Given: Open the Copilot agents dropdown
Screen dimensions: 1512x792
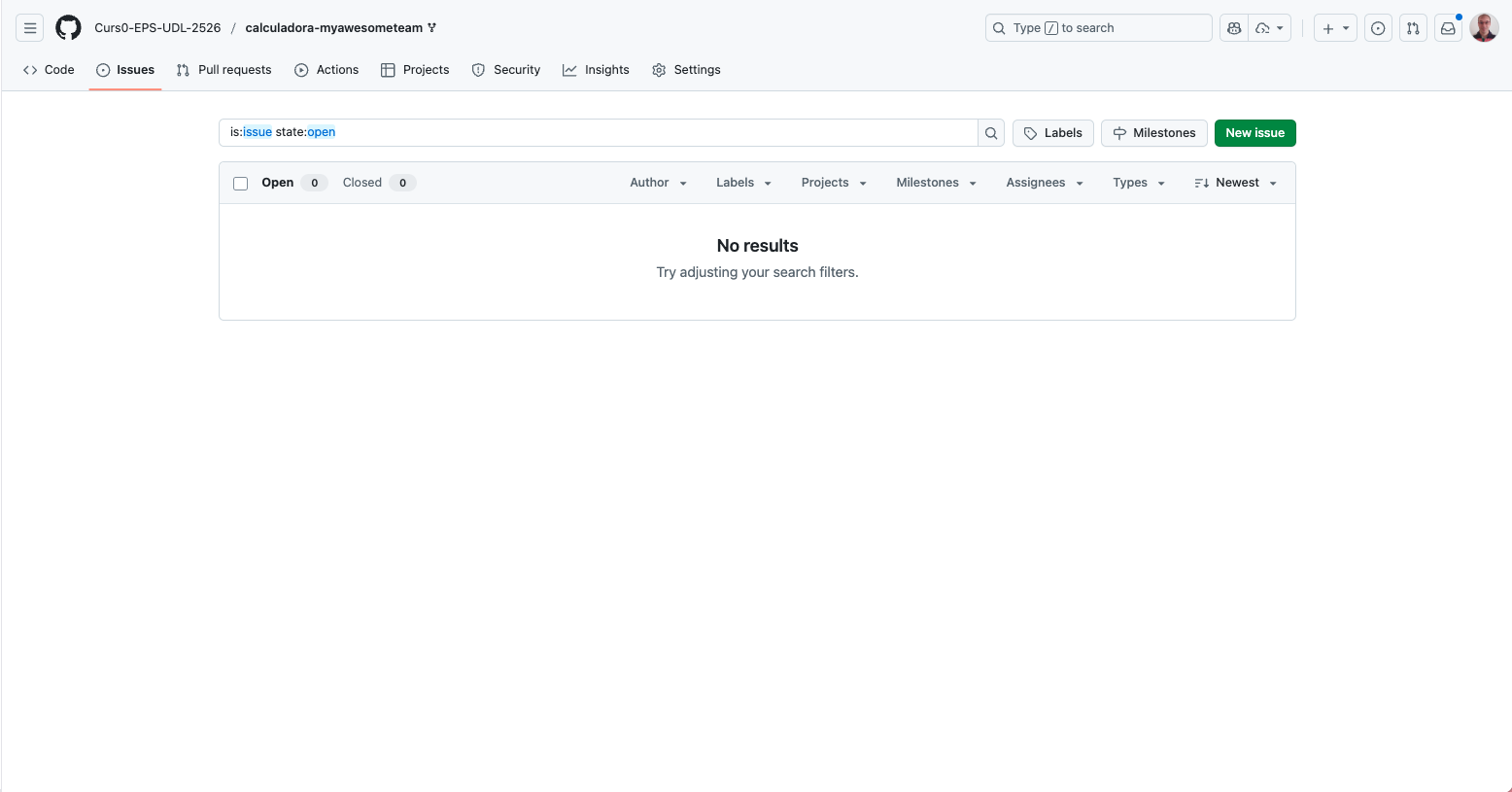Looking at the screenshot, I should 1270,28.
